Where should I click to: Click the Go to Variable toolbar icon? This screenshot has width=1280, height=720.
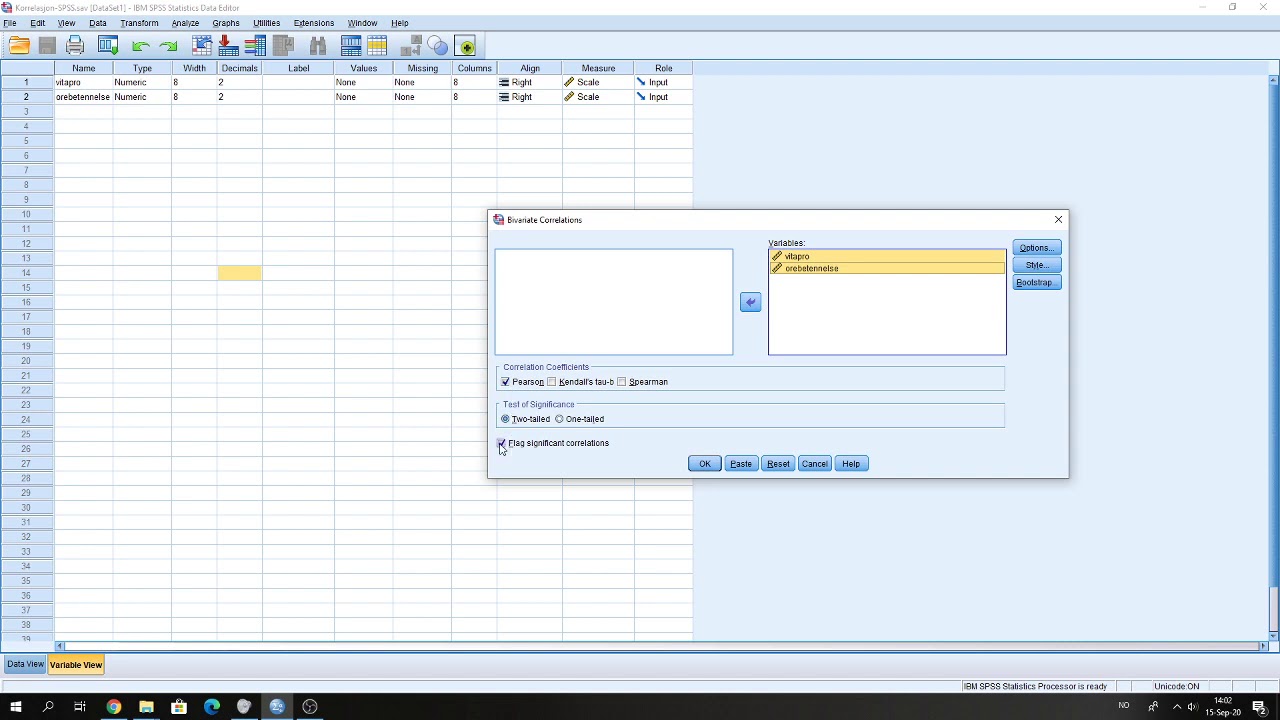228,46
